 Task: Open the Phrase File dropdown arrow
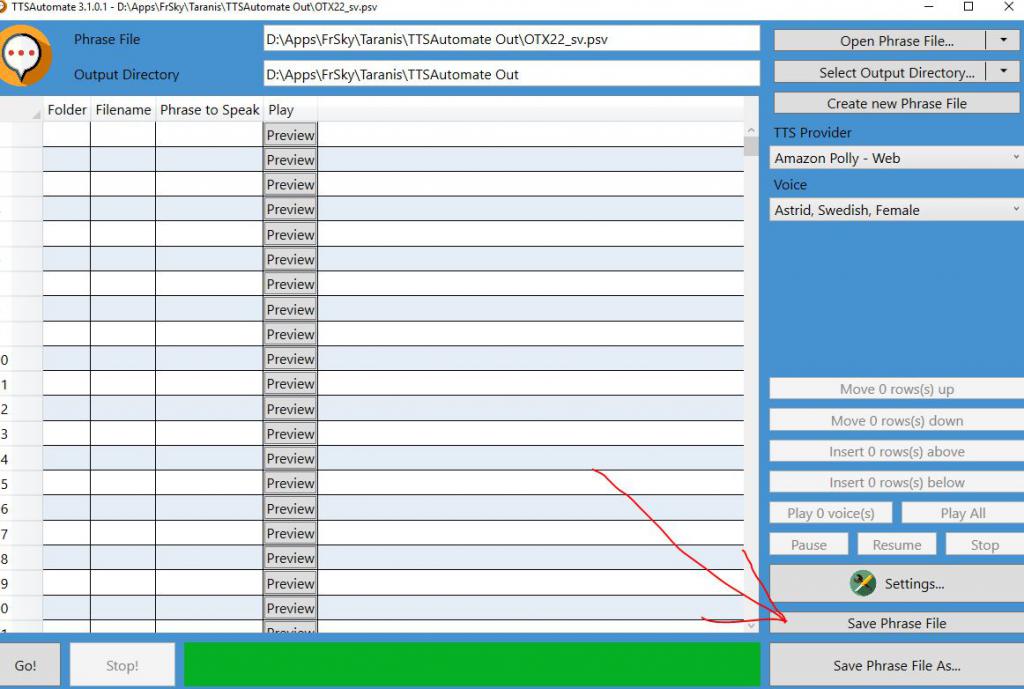point(1003,41)
